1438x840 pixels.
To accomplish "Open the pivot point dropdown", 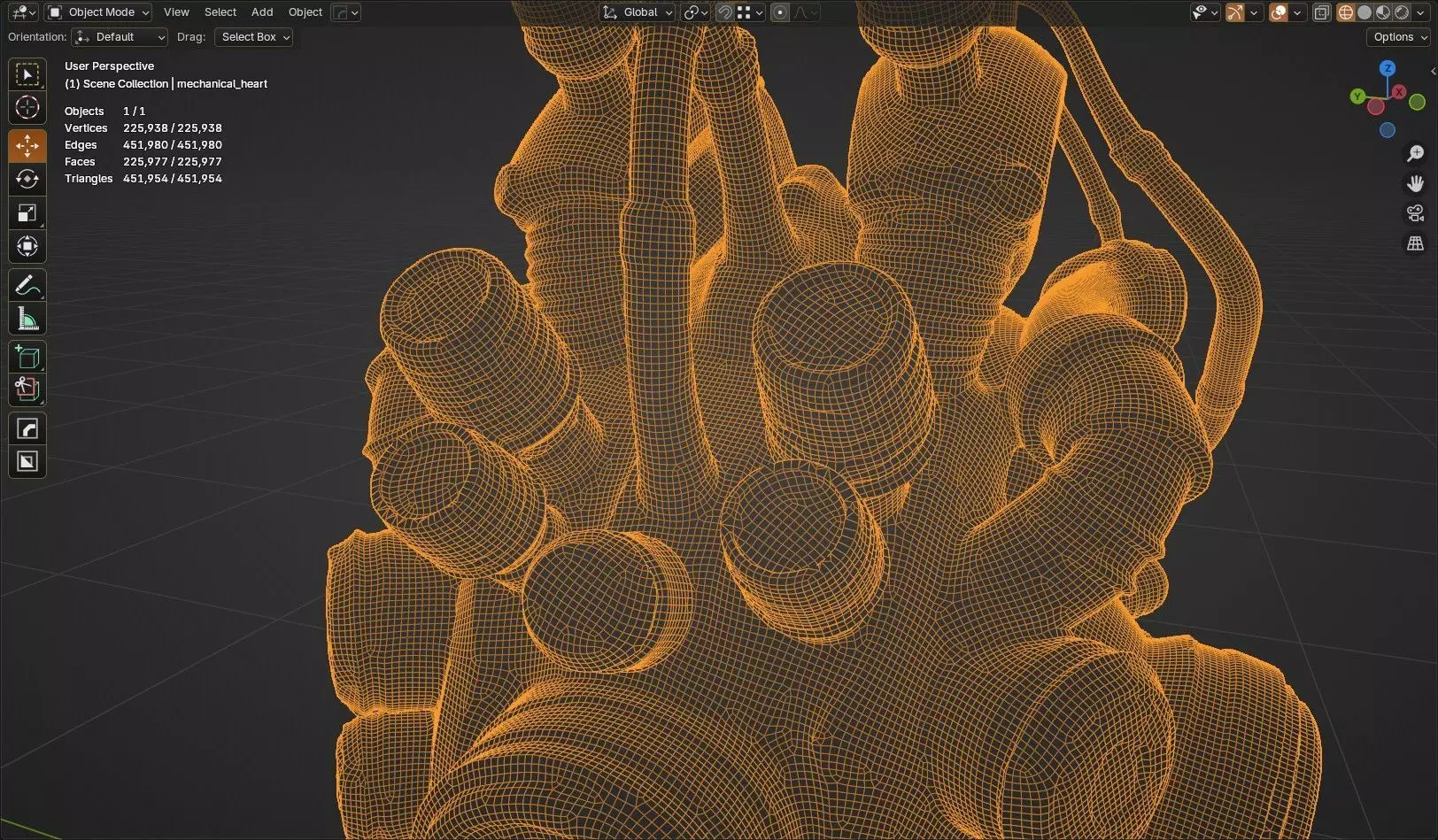I will point(696,12).
